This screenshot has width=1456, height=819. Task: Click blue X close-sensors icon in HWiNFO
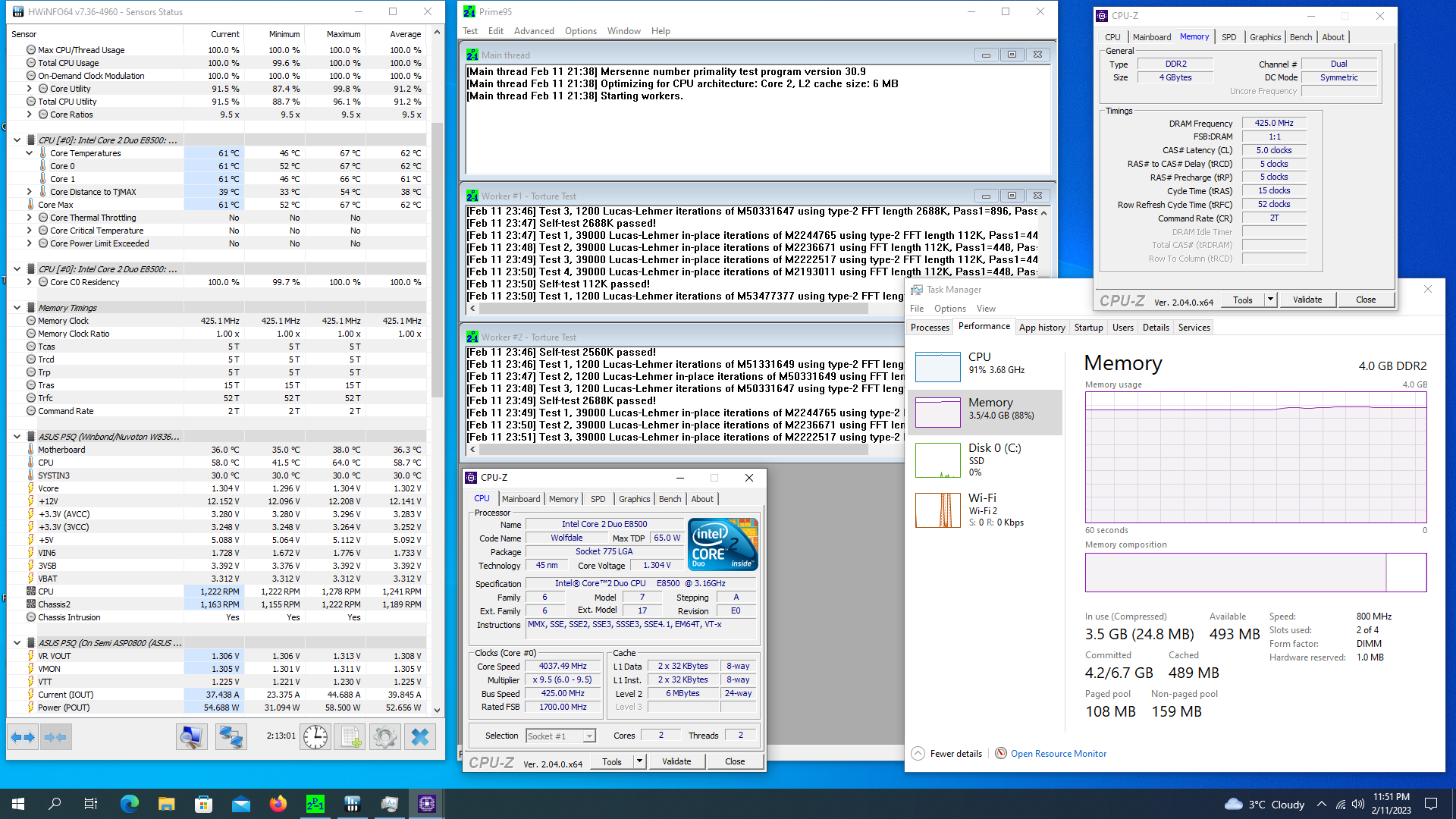420,736
